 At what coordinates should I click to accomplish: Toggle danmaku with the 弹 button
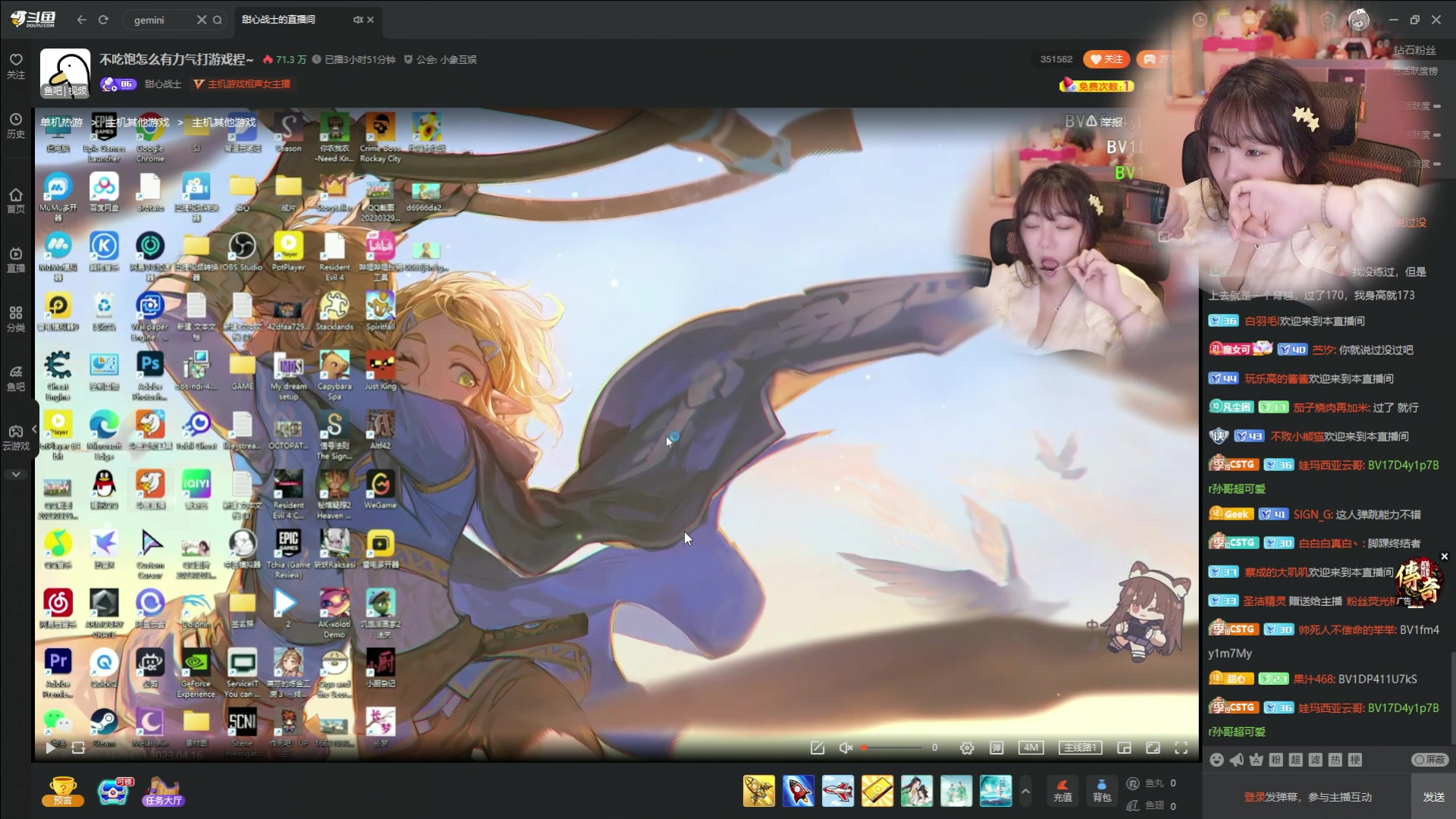pos(996,748)
